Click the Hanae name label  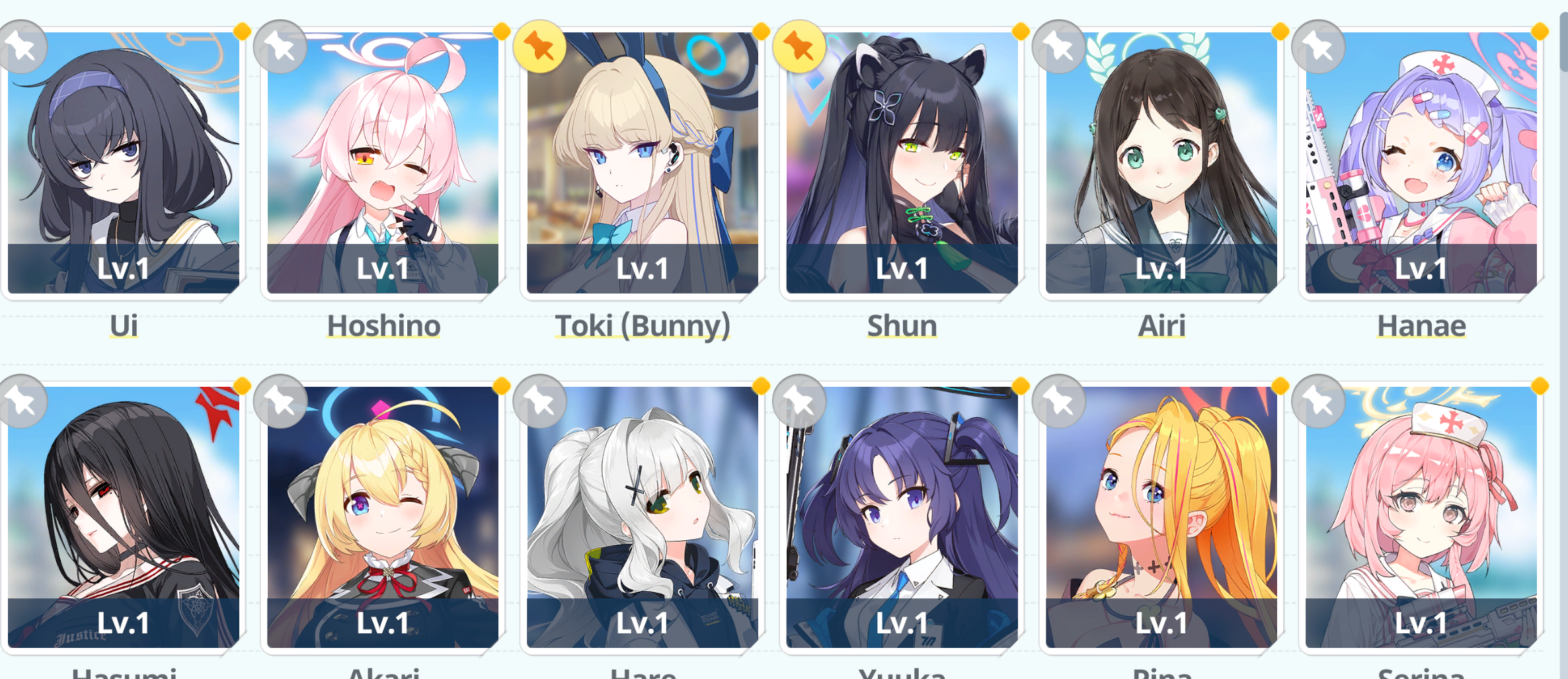pyautogui.click(x=1421, y=325)
